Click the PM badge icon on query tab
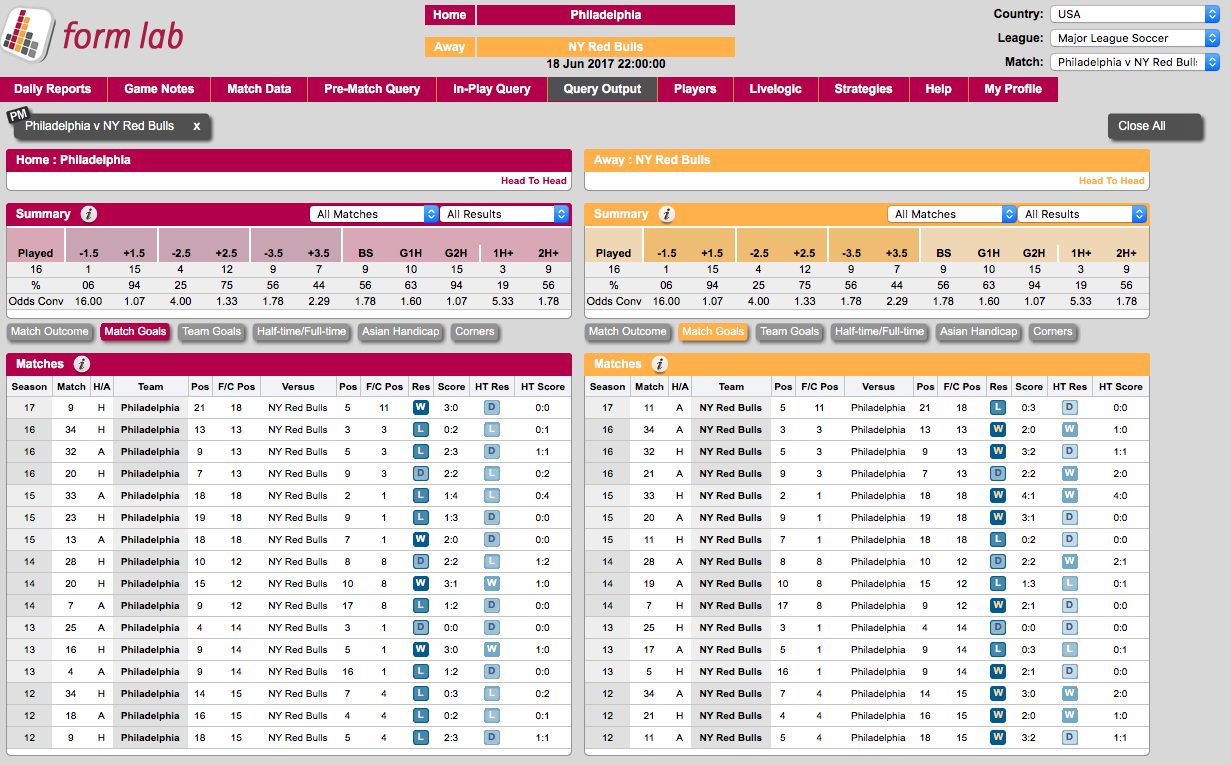The width and height of the screenshot is (1231, 765). (17, 115)
